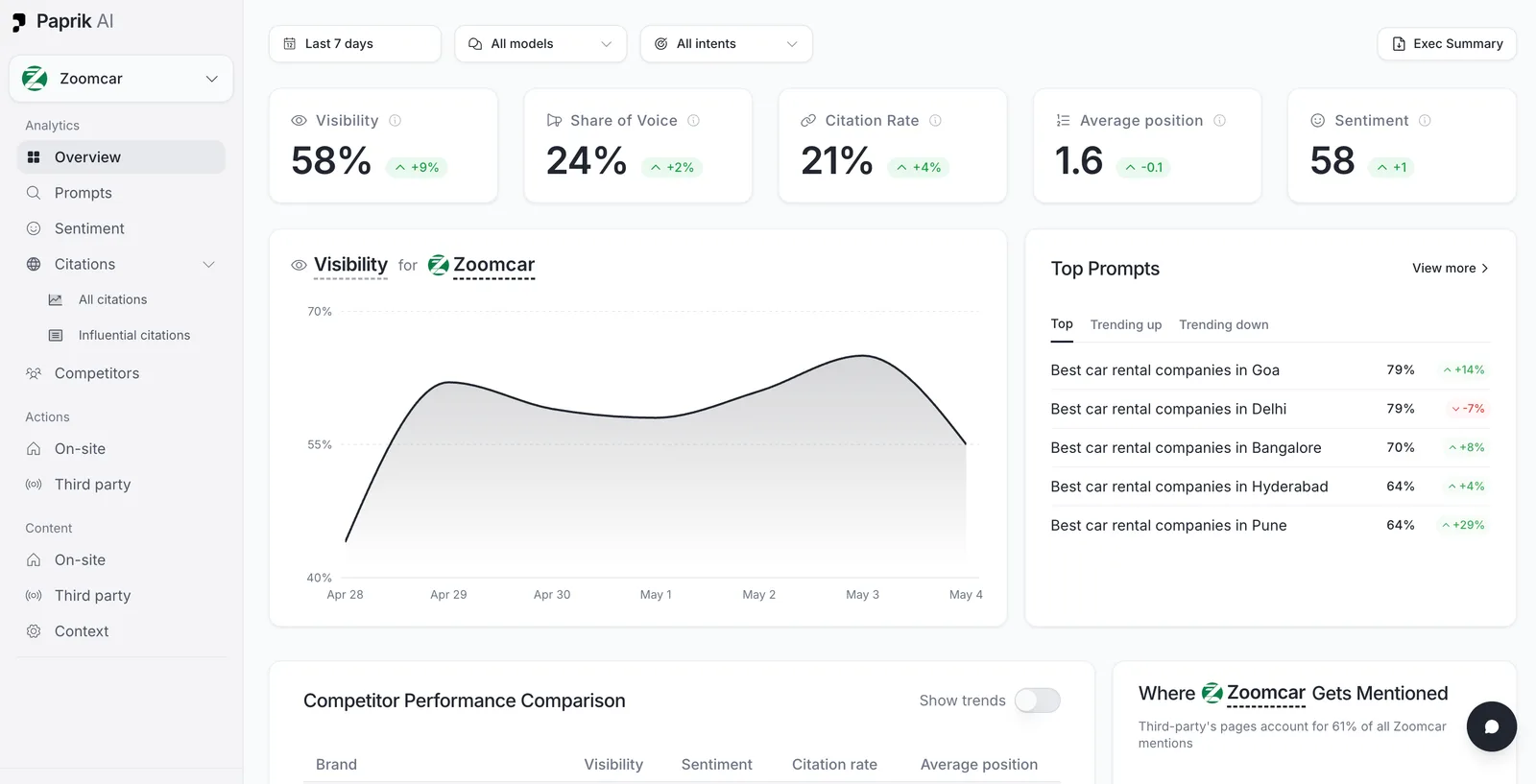
Task: Click the Actions Third party broadcast icon
Action: (x=34, y=485)
